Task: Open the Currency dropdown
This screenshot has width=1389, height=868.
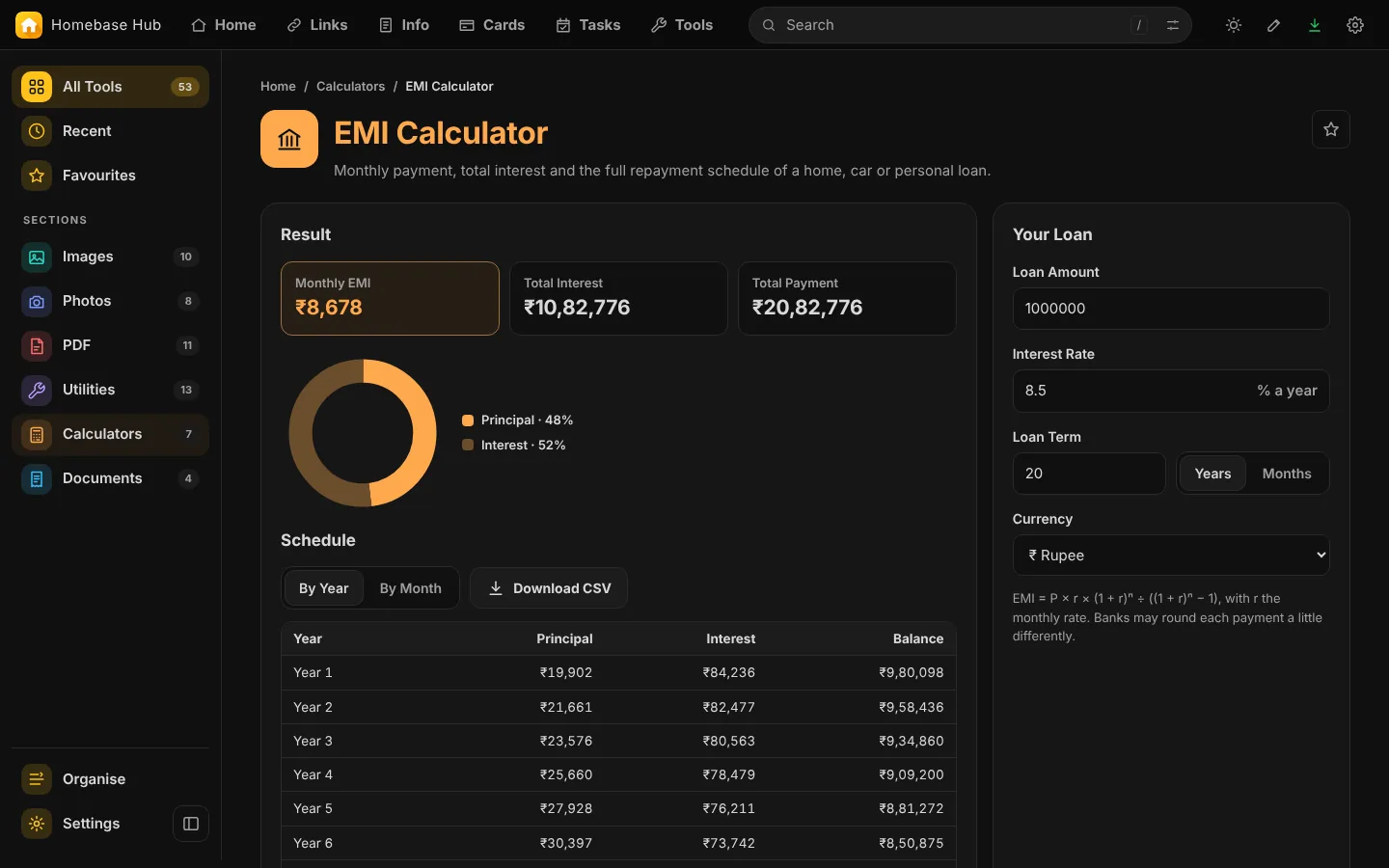Action: tap(1171, 556)
